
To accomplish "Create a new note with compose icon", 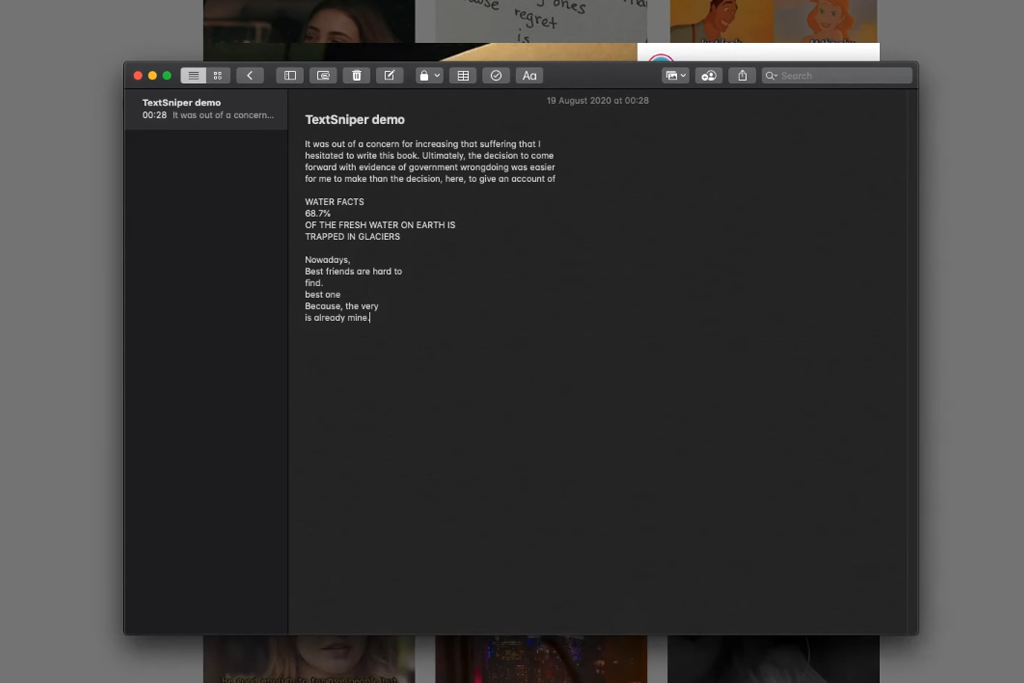I will click(x=389, y=76).
